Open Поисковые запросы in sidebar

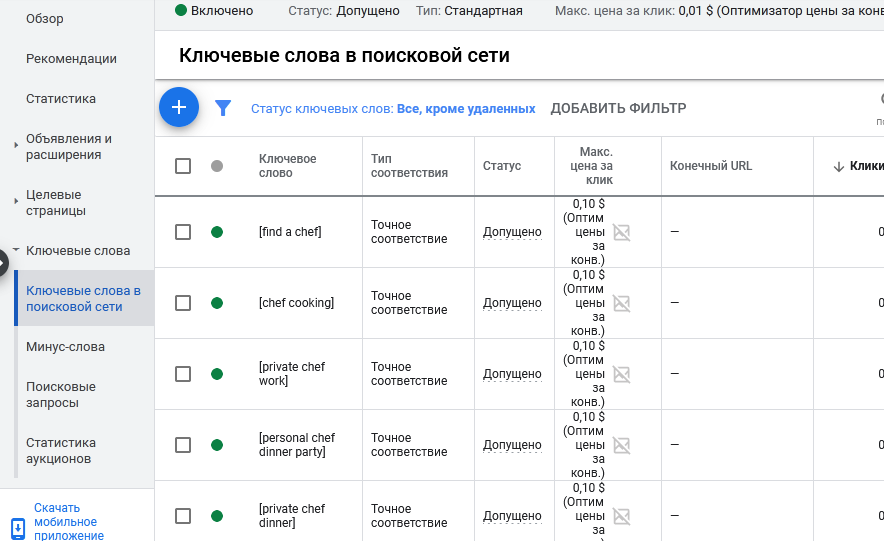point(61,394)
